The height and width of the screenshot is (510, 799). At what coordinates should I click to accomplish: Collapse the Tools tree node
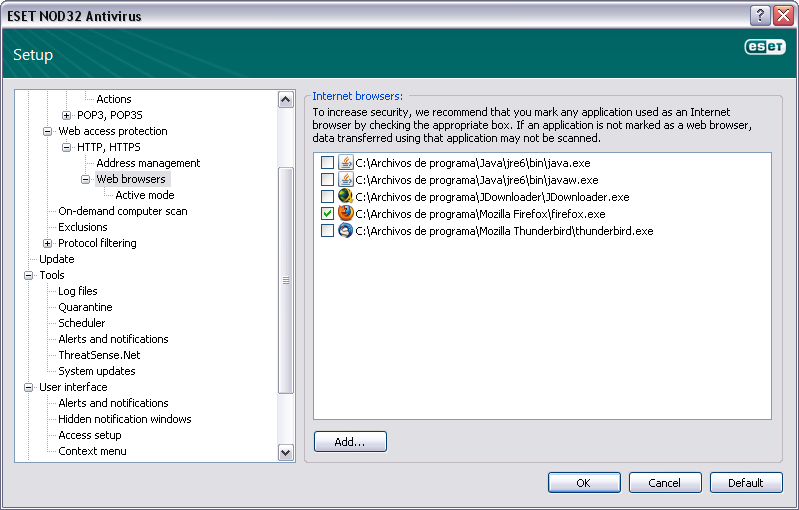click(29, 275)
